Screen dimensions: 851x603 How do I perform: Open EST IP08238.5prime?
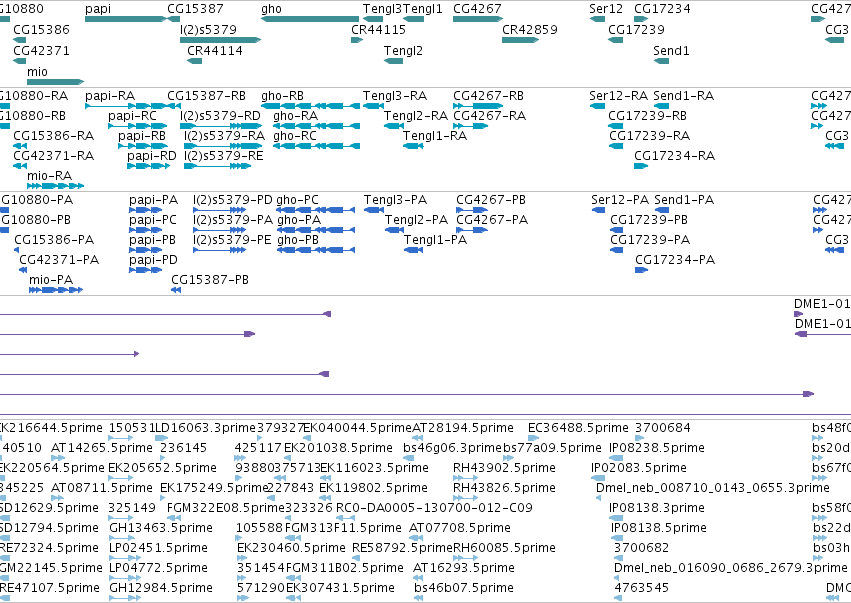point(616,459)
